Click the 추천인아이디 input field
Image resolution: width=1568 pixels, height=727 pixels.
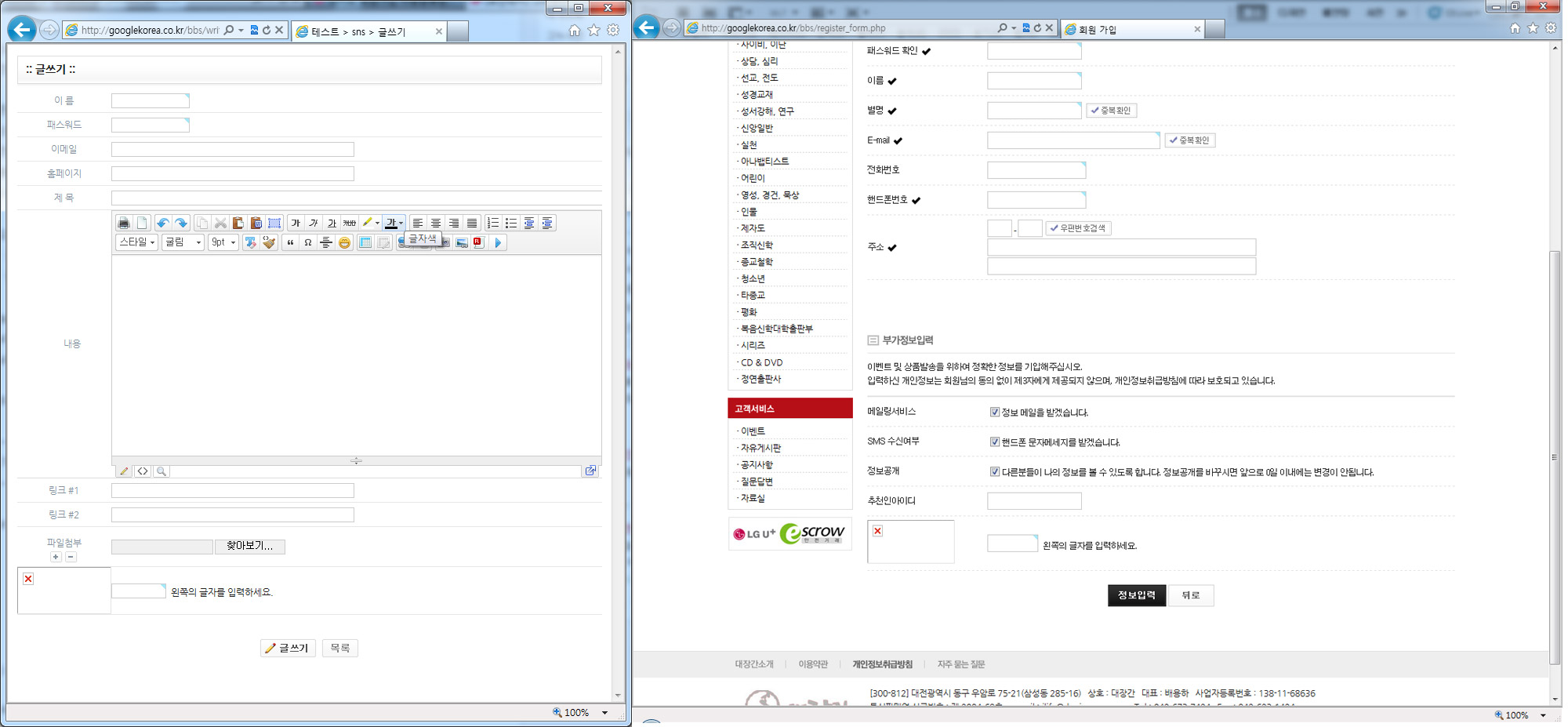[1033, 501]
